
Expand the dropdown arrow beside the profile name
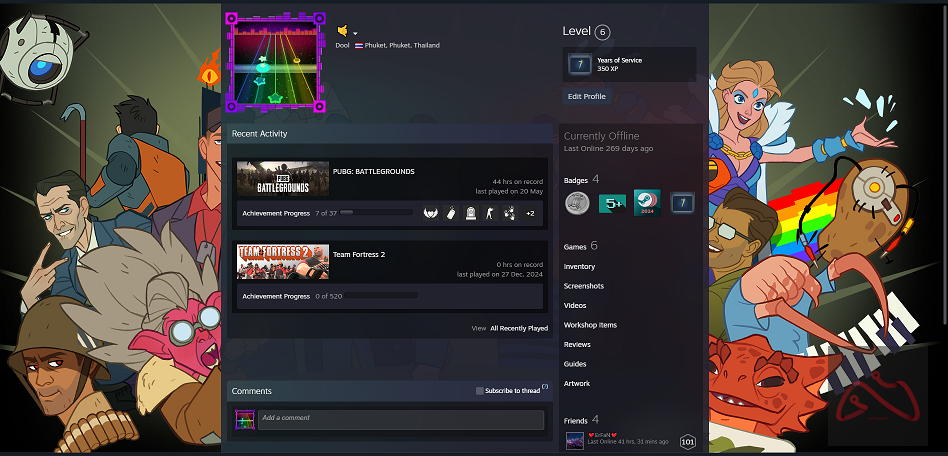[x=355, y=33]
